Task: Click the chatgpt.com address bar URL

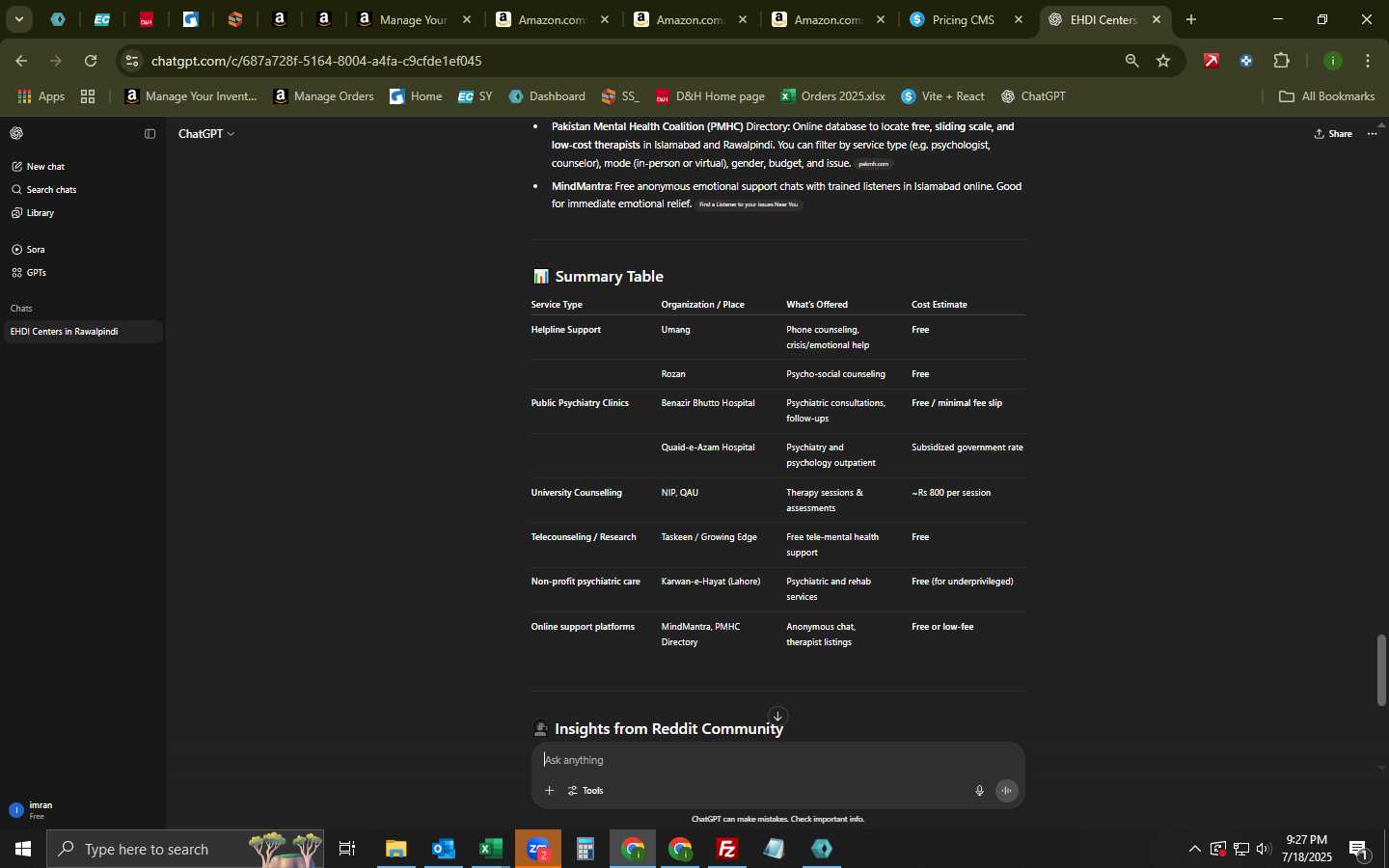Action: 316,61
